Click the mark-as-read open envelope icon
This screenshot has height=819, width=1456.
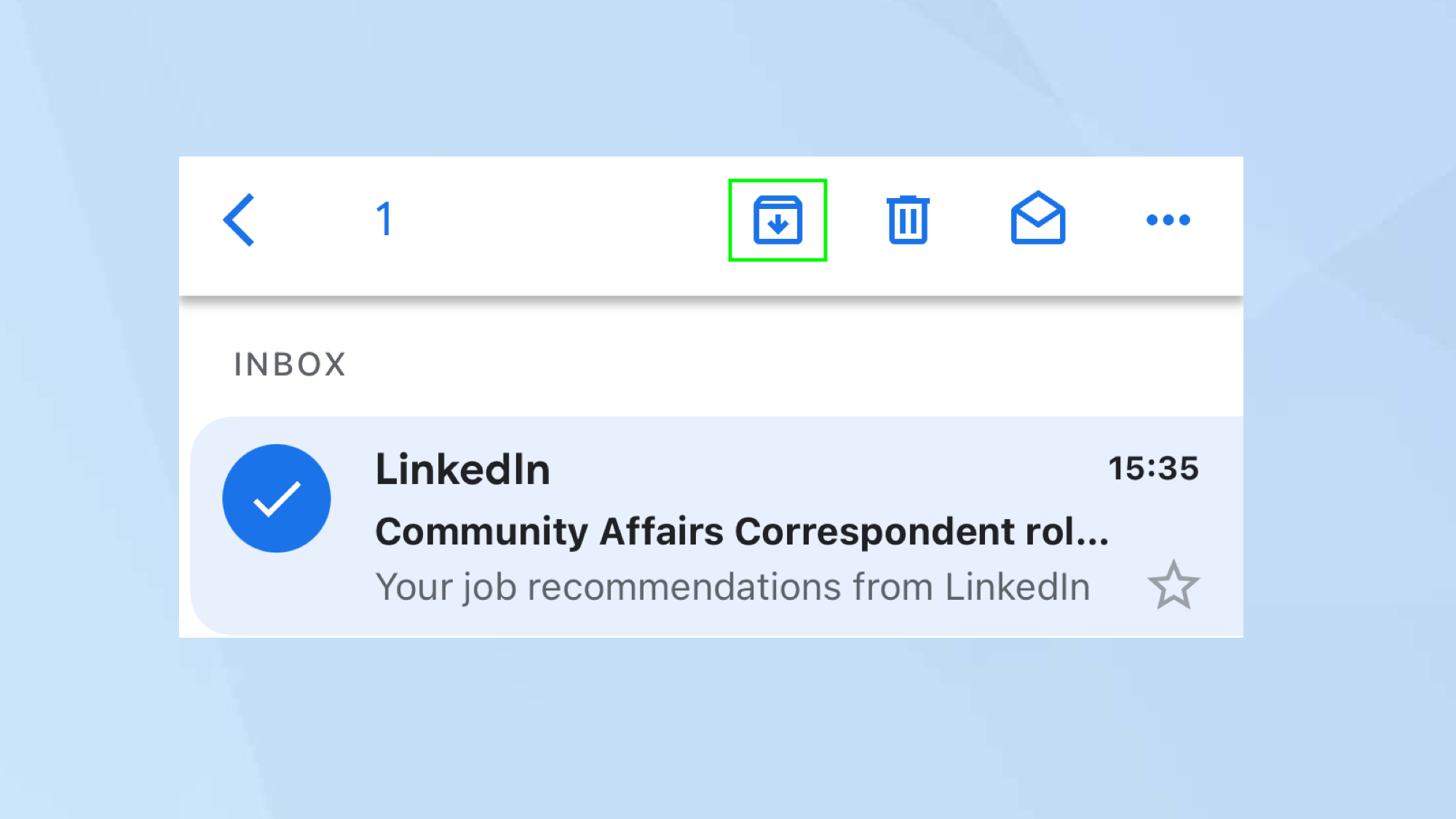(1037, 219)
